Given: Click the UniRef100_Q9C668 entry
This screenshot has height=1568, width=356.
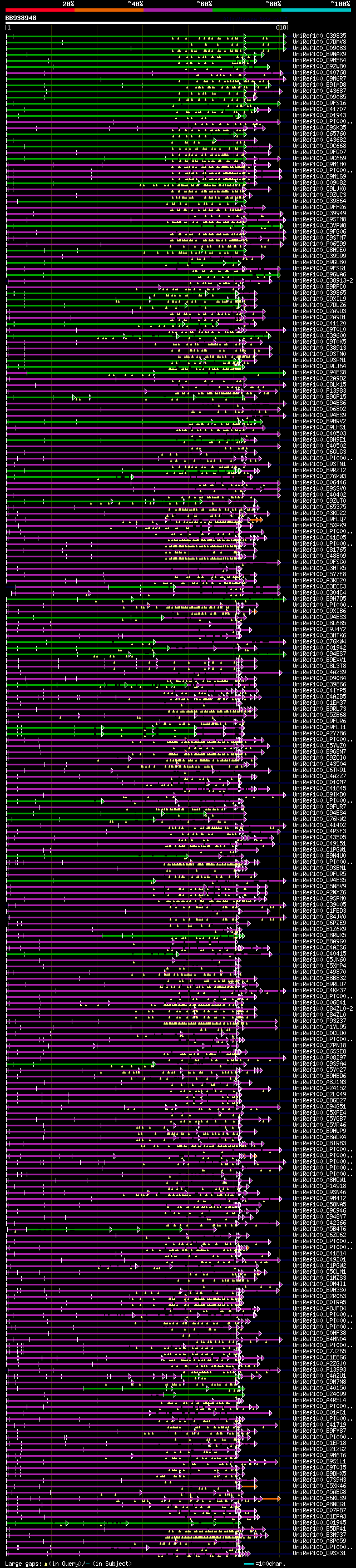Looking at the screenshot, I should [319, 146].
